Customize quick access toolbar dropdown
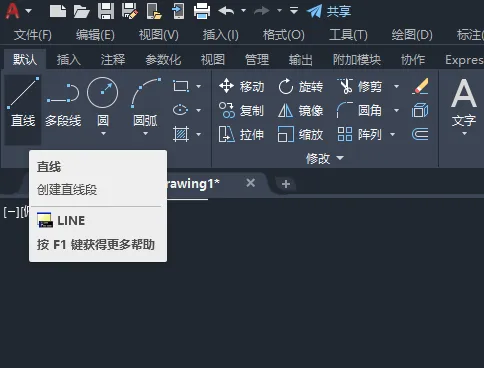Image resolution: width=484 pixels, height=368 pixels. [x=294, y=11]
